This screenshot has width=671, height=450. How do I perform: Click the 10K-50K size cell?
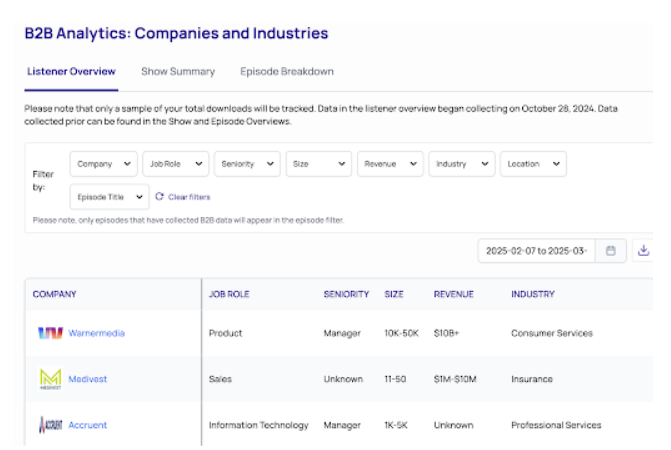pos(401,333)
